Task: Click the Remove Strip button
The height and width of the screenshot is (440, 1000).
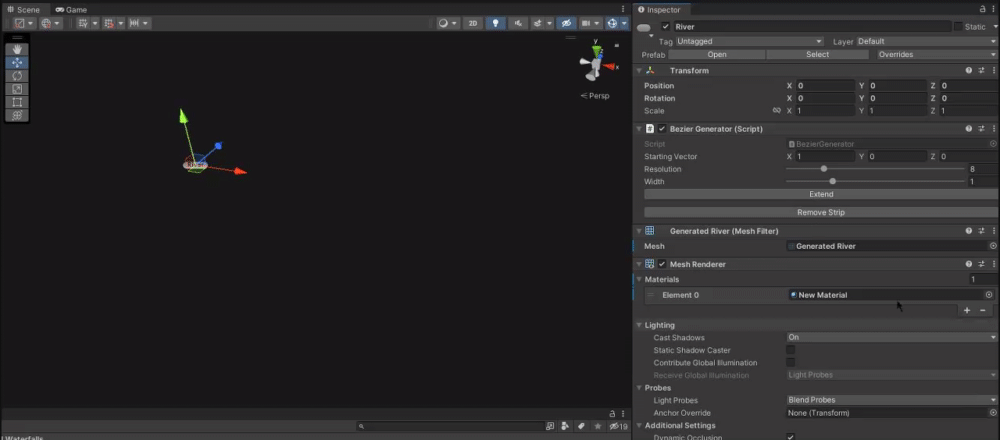Action: tap(820, 212)
